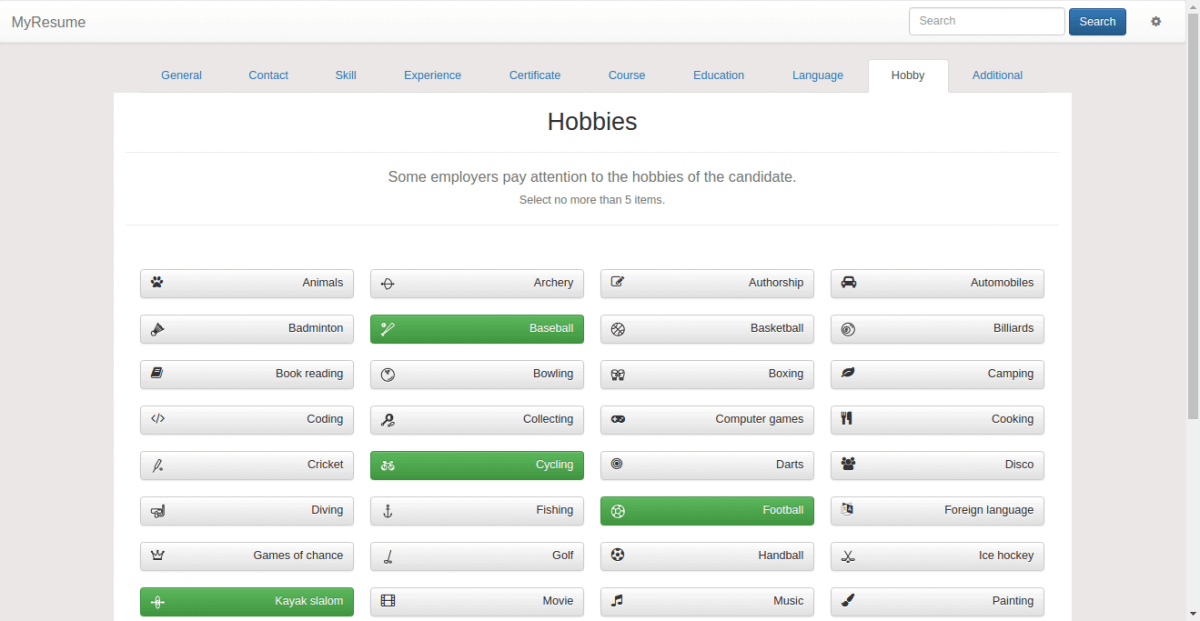Click the gamepad icon on Computer games

click(618, 419)
